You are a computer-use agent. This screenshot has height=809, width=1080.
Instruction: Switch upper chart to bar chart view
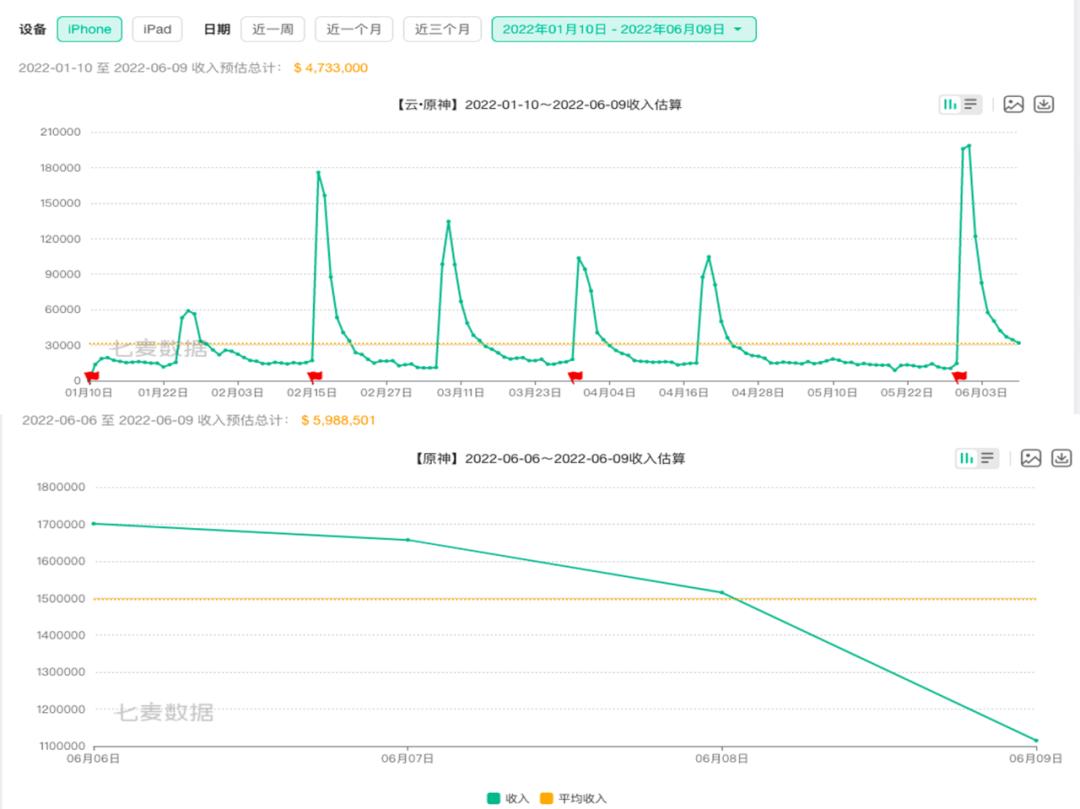pos(950,105)
